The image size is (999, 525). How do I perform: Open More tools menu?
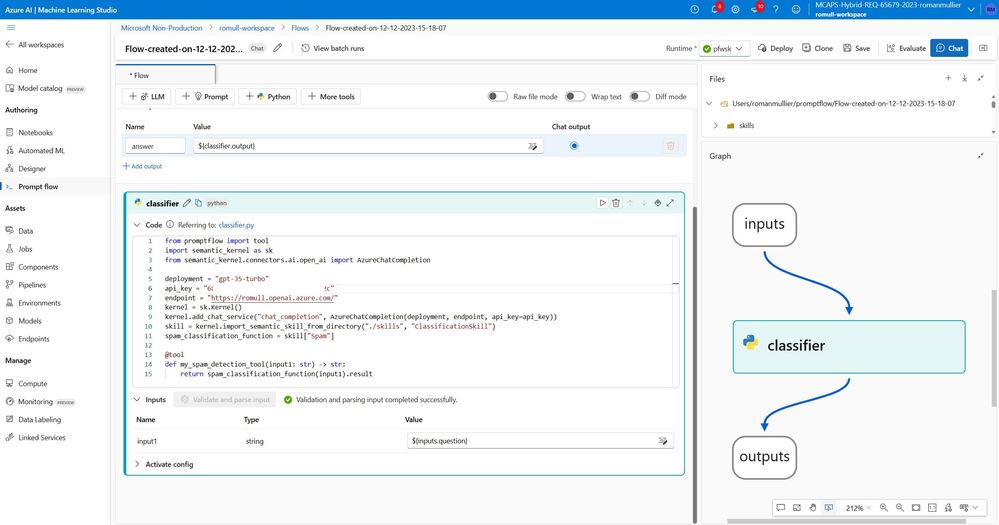[331, 97]
